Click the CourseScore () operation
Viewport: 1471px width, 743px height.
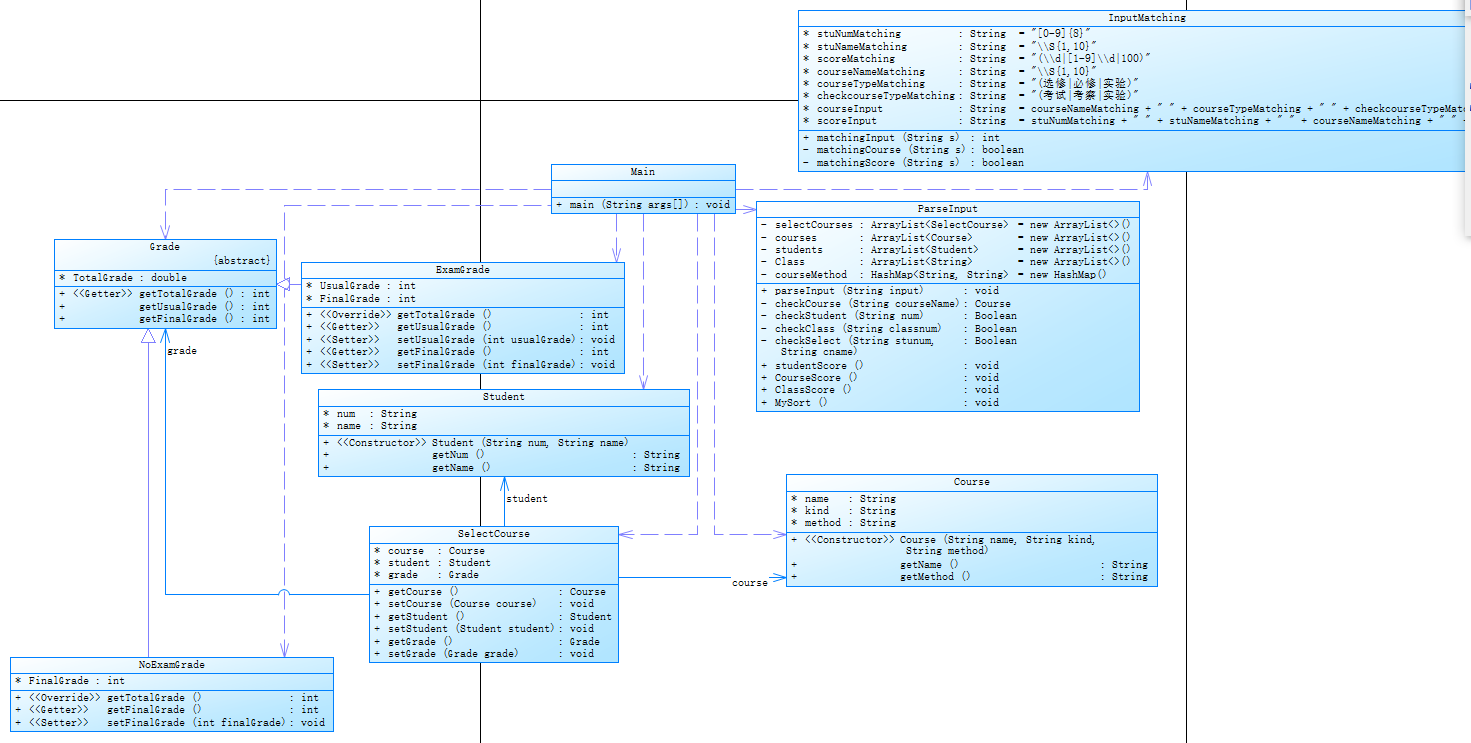click(880, 378)
